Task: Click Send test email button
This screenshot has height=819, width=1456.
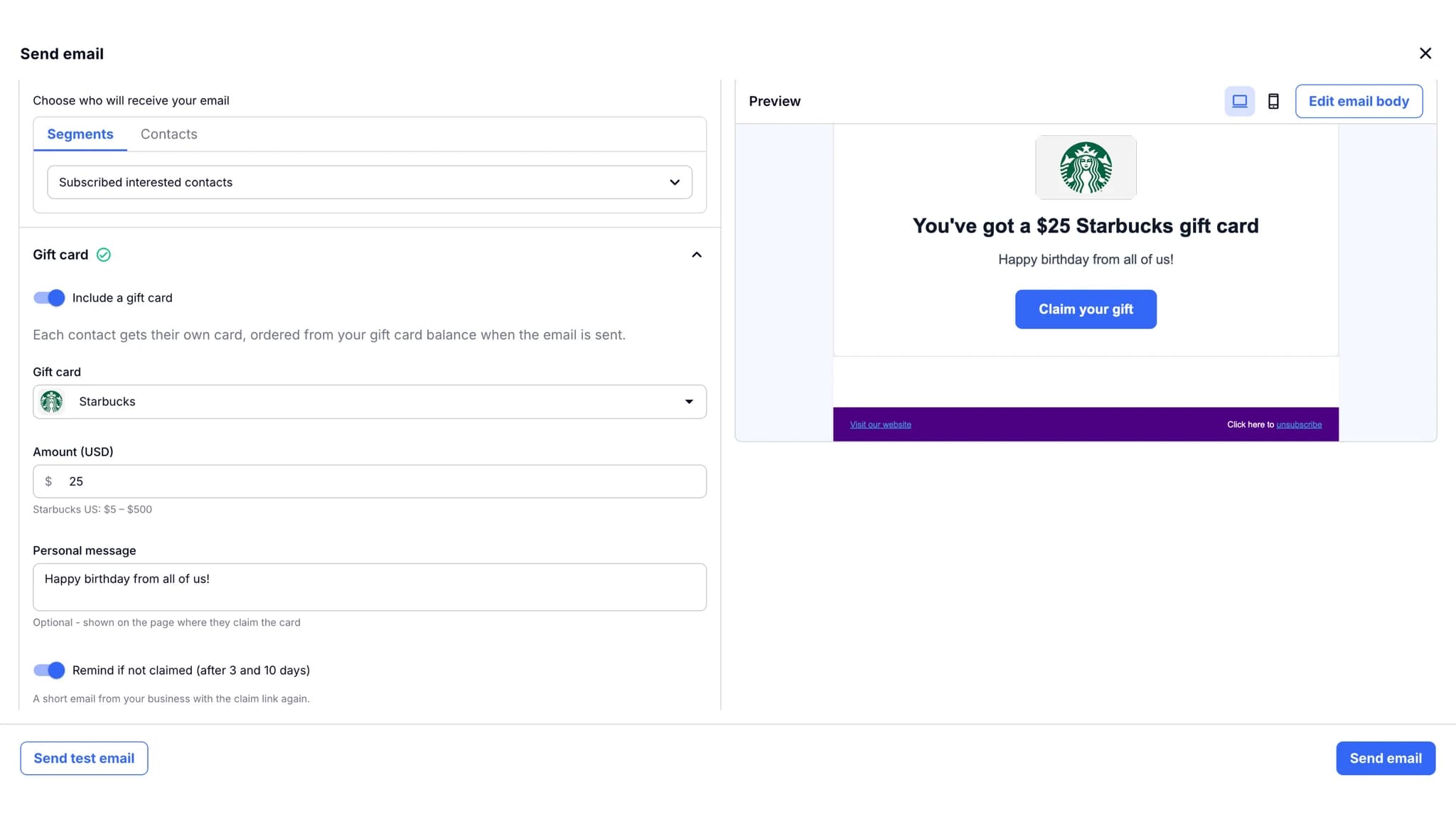Action: pyautogui.click(x=84, y=758)
